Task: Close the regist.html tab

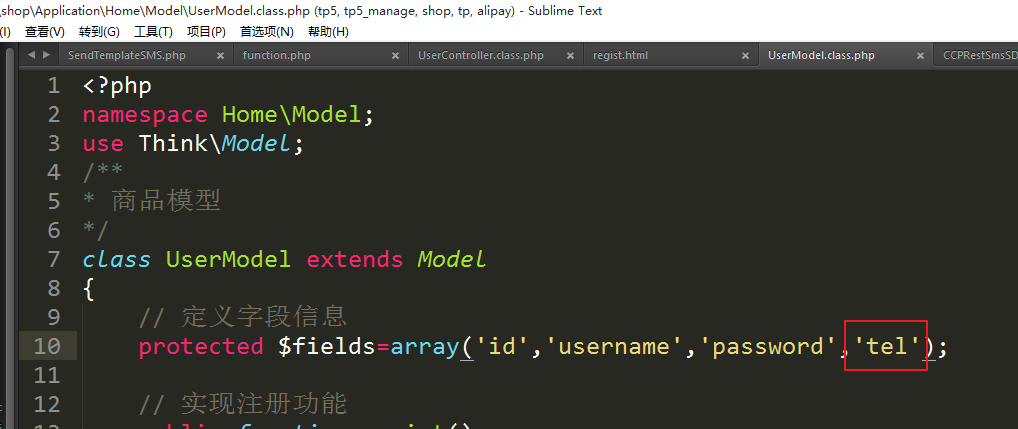Action: click(x=745, y=56)
